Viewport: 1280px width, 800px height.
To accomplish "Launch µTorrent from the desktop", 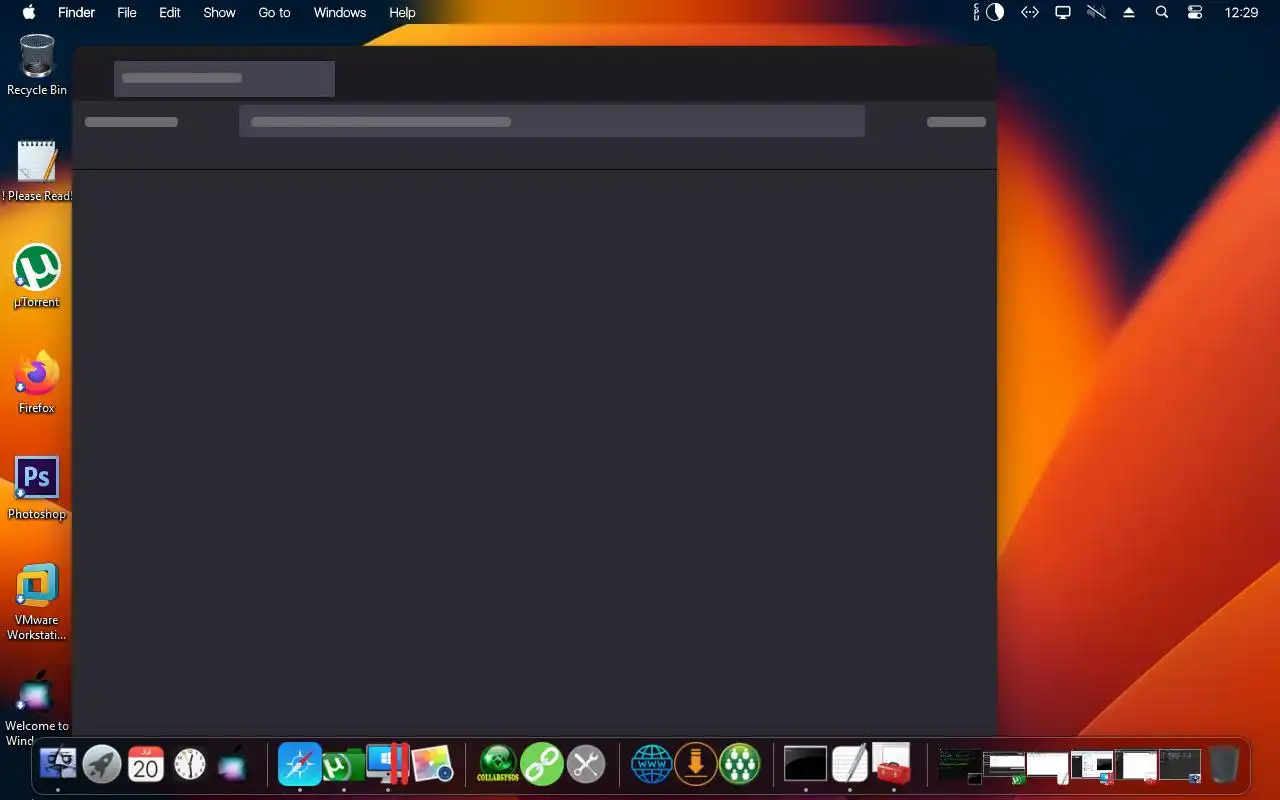I will (37, 277).
